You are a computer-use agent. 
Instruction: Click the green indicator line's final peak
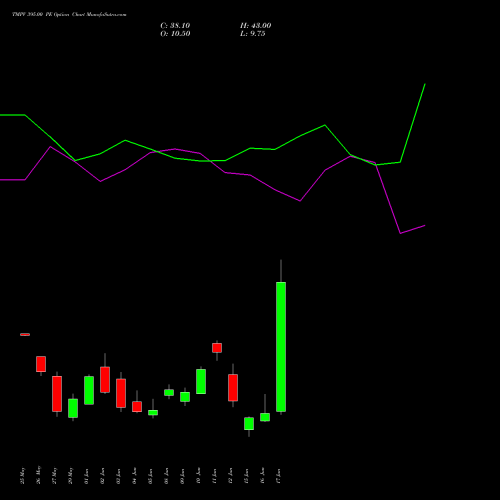(425, 84)
